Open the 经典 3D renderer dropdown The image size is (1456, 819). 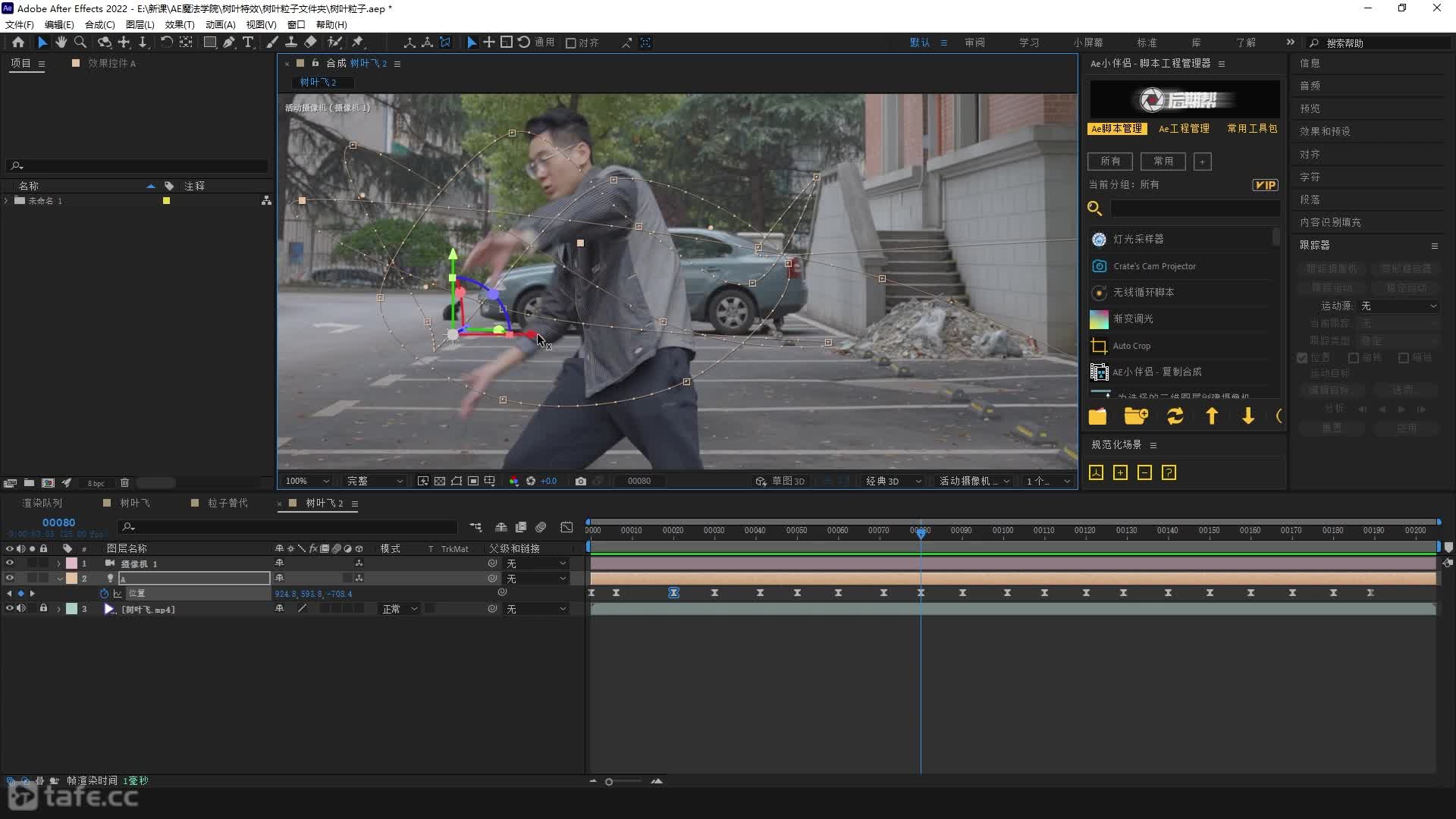click(x=893, y=481)
